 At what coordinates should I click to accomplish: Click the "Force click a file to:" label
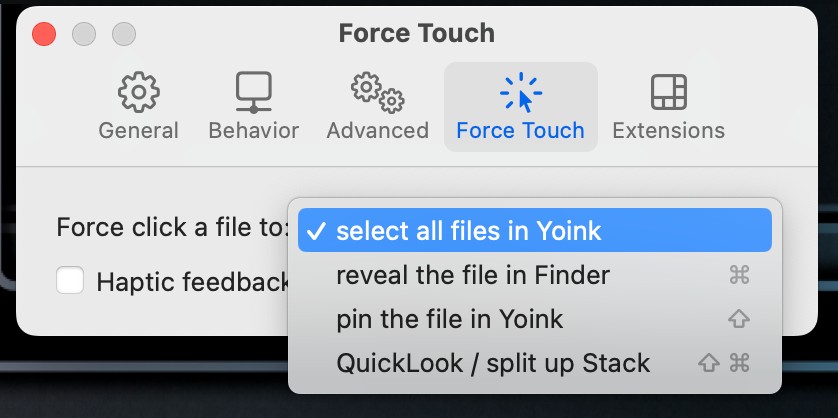(x=172, y=228)
